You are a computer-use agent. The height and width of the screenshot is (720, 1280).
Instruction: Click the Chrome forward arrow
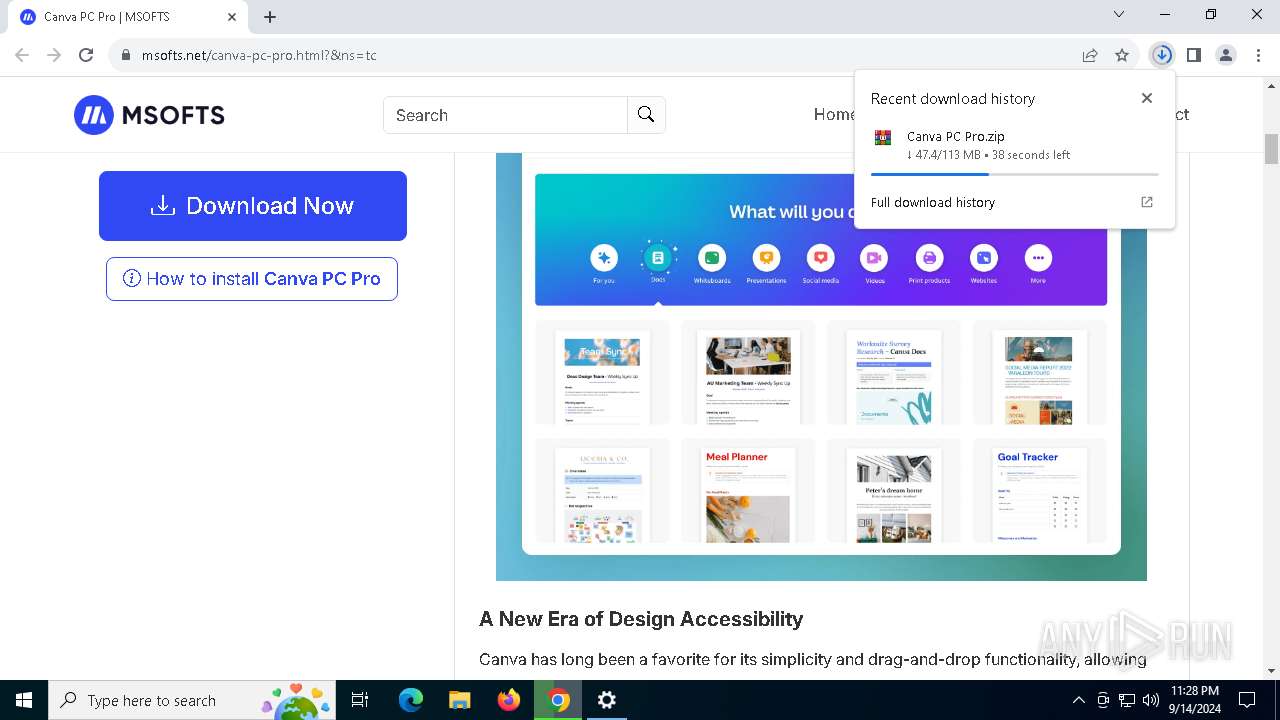pos(54,55)
